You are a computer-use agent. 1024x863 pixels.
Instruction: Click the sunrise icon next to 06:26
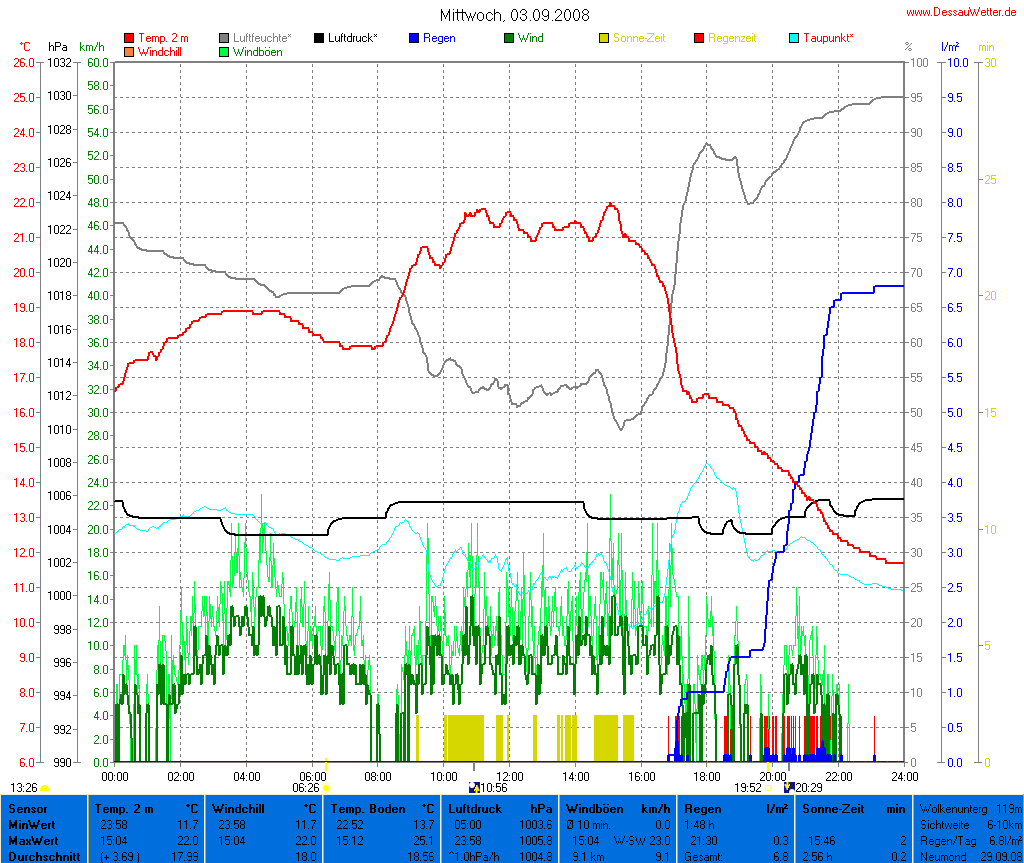pos(326,787)
